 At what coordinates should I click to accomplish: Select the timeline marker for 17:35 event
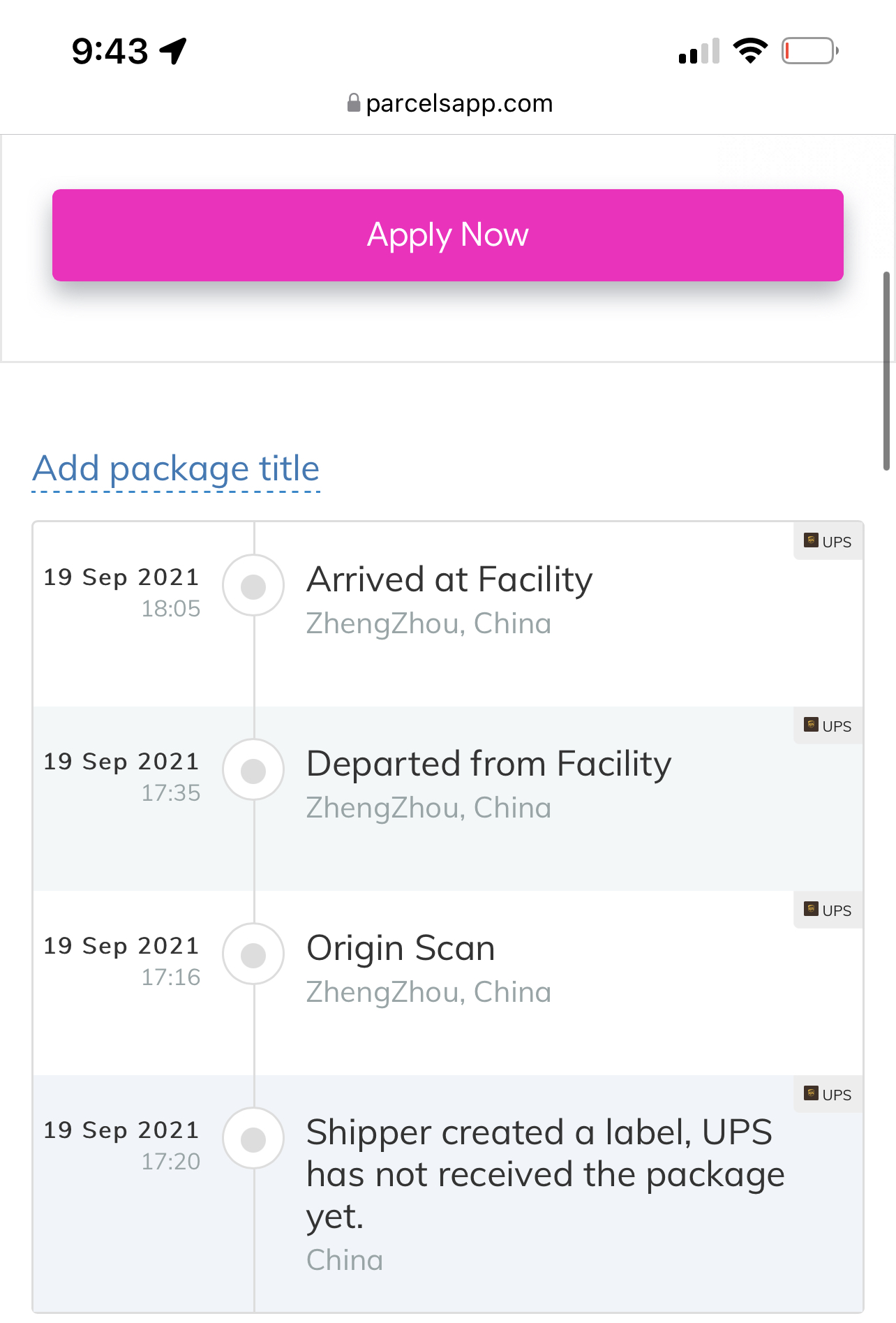(253, 770)
